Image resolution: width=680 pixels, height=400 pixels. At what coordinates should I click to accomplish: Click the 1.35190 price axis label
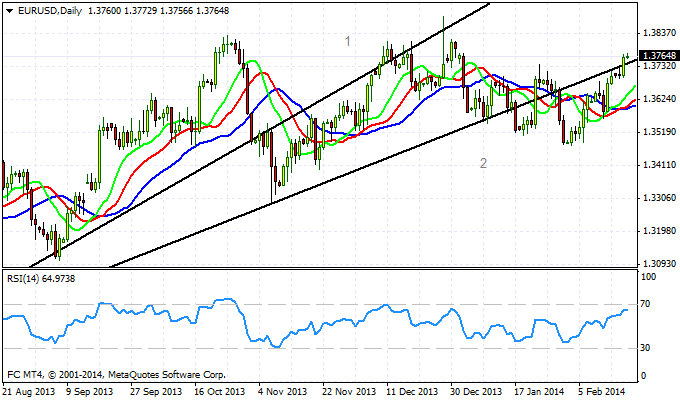pos(660,132)
